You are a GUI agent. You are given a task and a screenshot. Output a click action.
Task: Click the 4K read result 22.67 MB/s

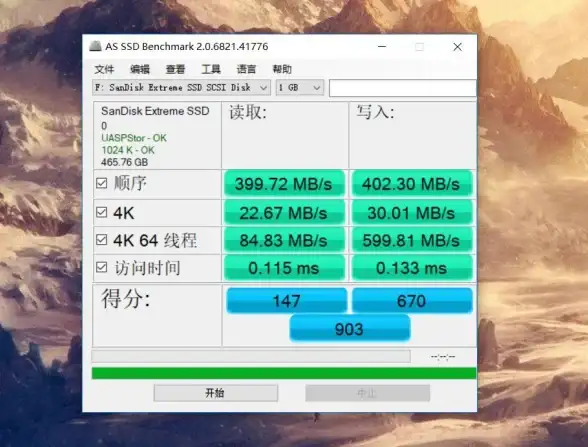(x=284, y=213)
